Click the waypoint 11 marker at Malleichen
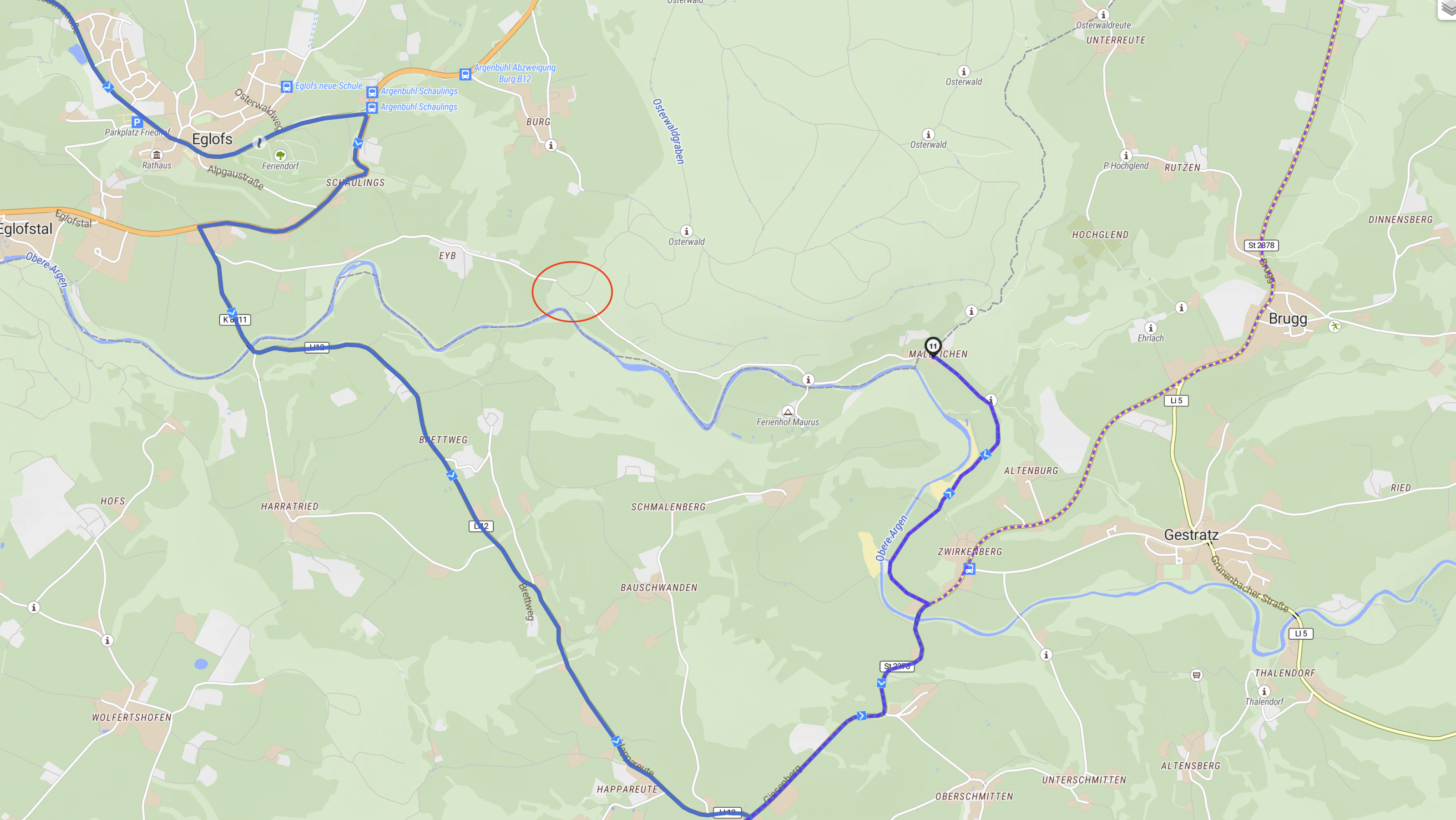The height and width of the screenshot is (820, 1456). (x=933, y=346)
